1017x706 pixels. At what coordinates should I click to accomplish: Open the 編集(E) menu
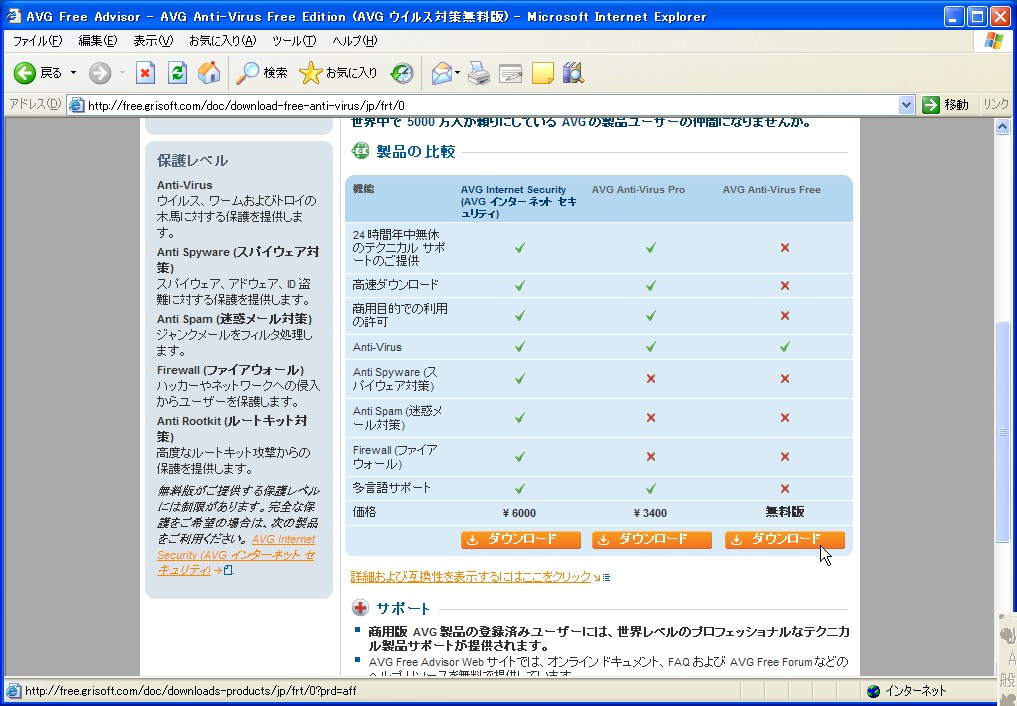point(97,41)
